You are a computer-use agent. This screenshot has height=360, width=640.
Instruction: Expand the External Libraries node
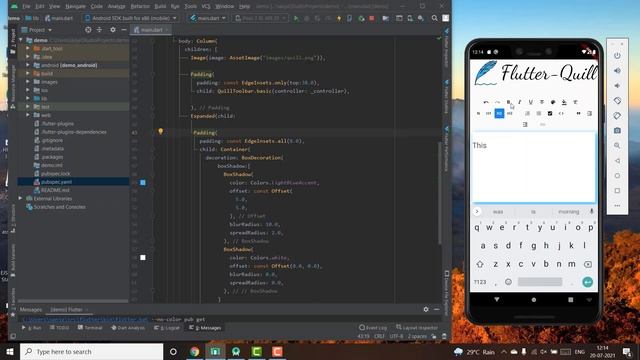pos(20,198)
